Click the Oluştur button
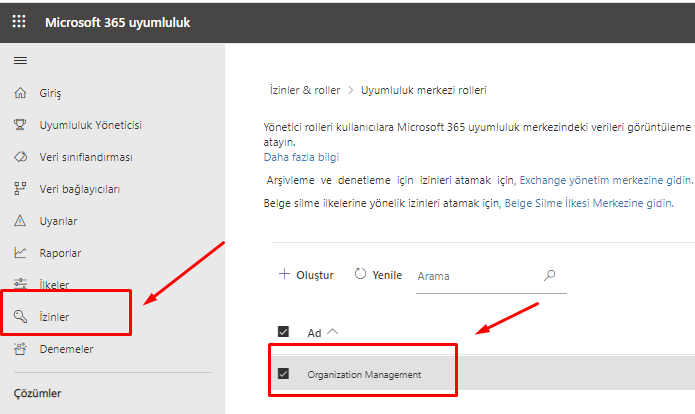 [306, 275]
